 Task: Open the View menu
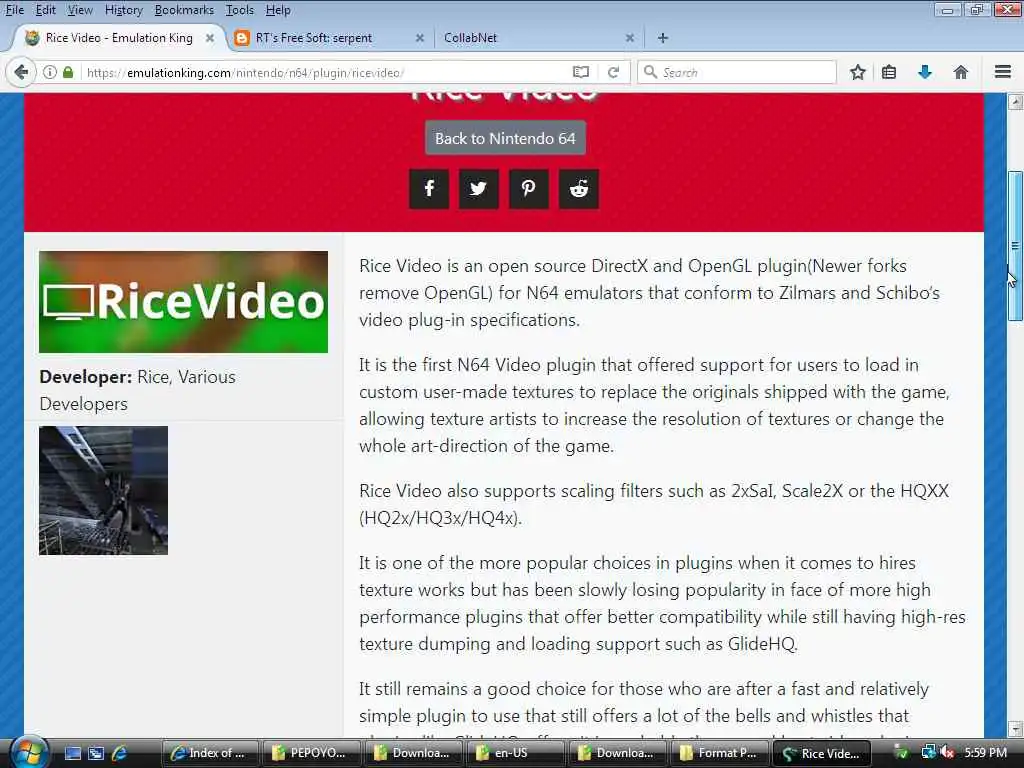pos(80,10)
